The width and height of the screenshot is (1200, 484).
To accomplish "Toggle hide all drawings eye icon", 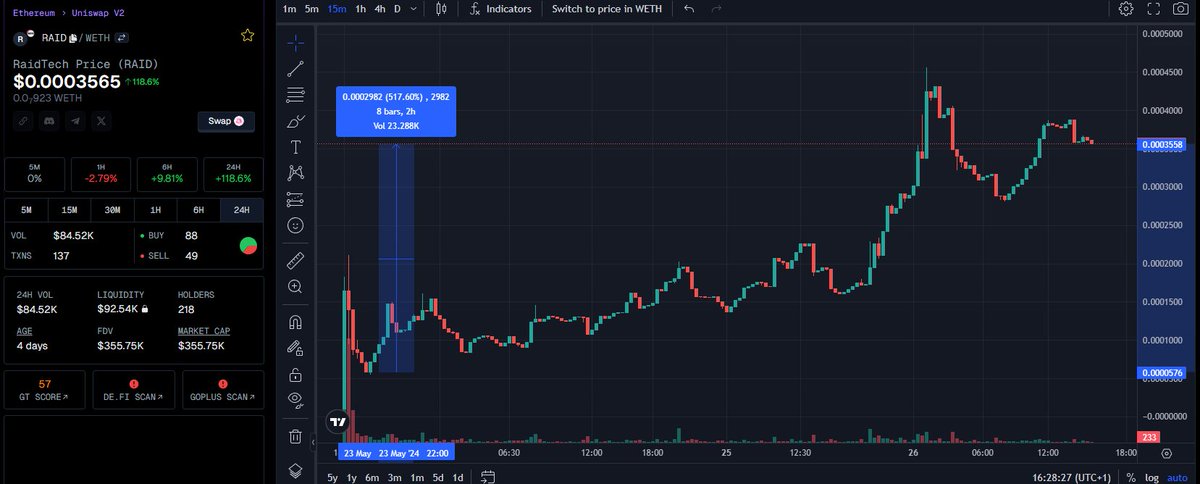I will 295,400.
